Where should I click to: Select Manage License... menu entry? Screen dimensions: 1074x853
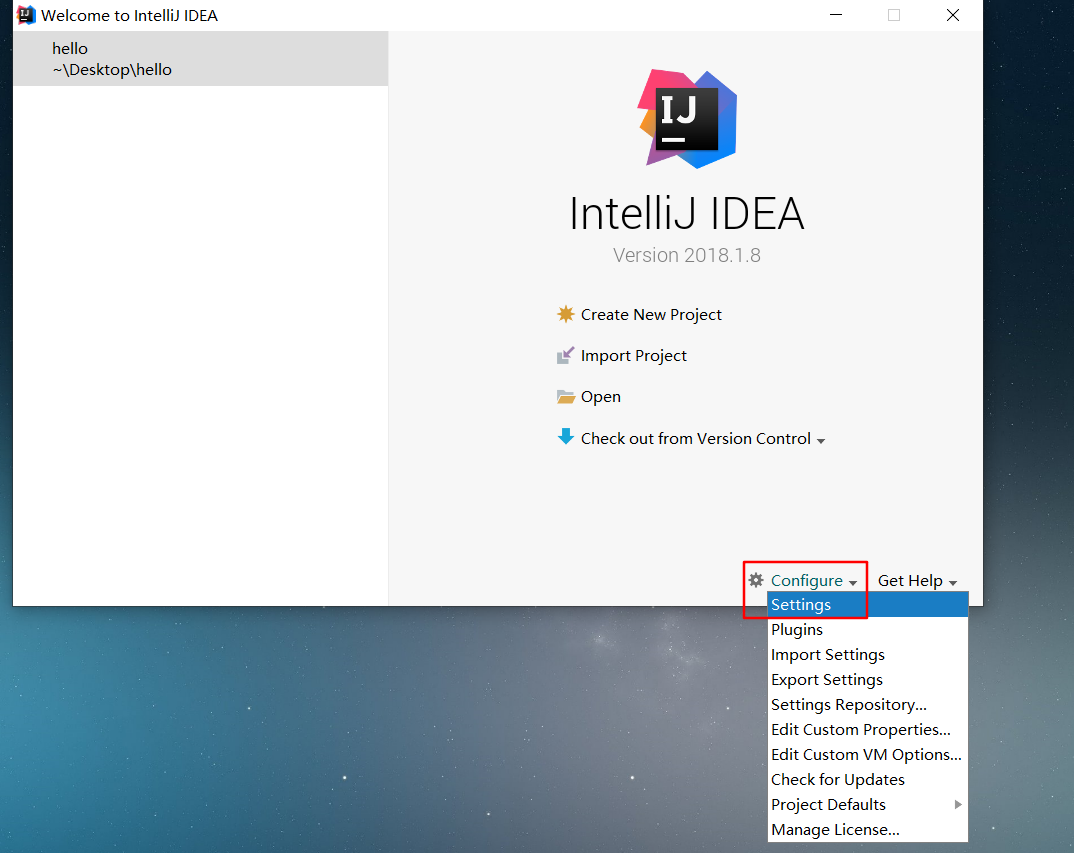pos(868,830)
